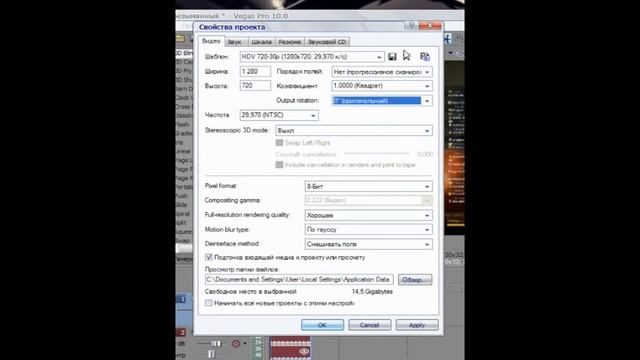
Task: Open the Motion blur type dropdown
Action: (x=368, y=230)
